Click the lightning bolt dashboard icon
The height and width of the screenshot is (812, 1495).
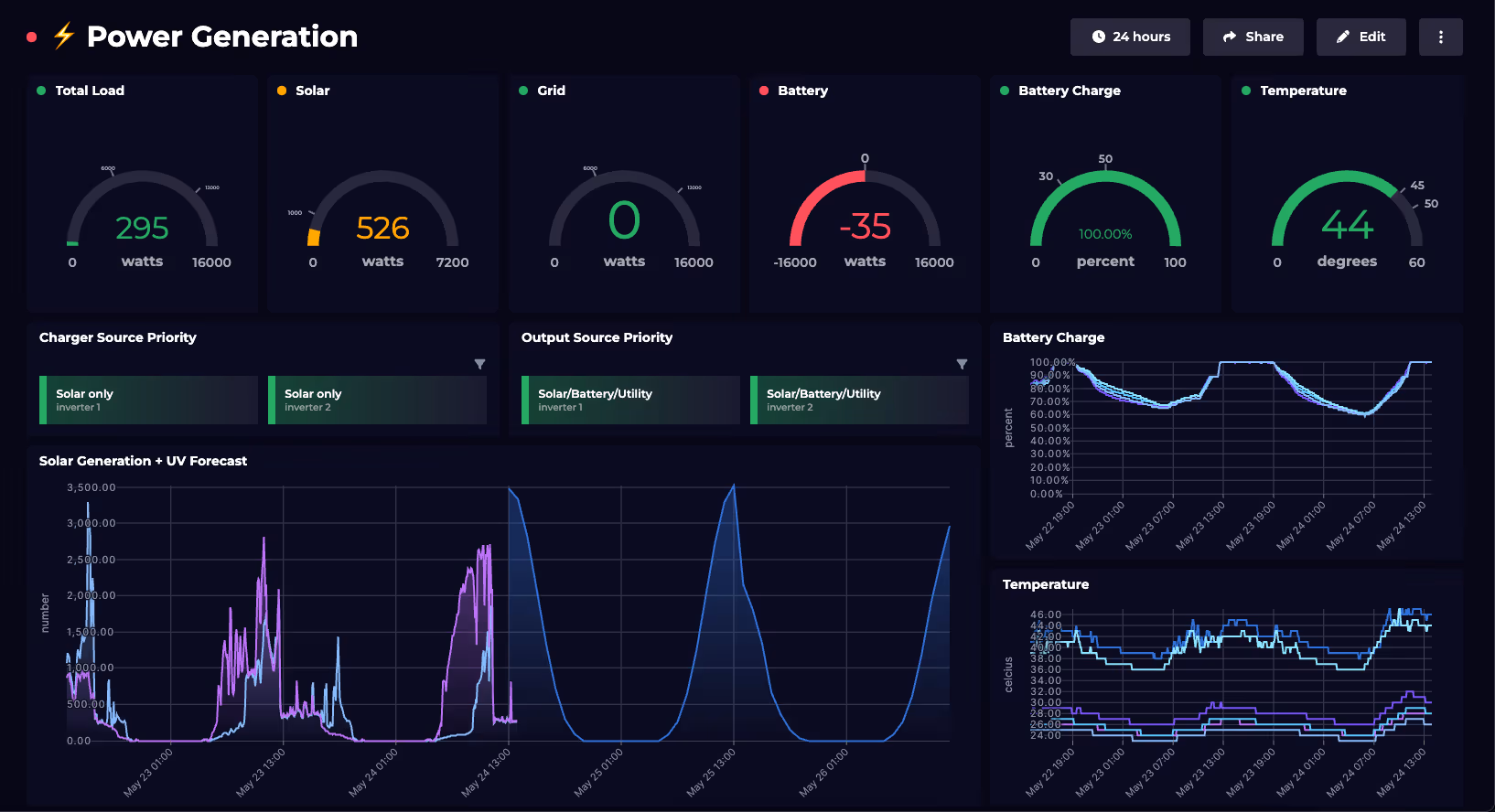tap(63, 37)
